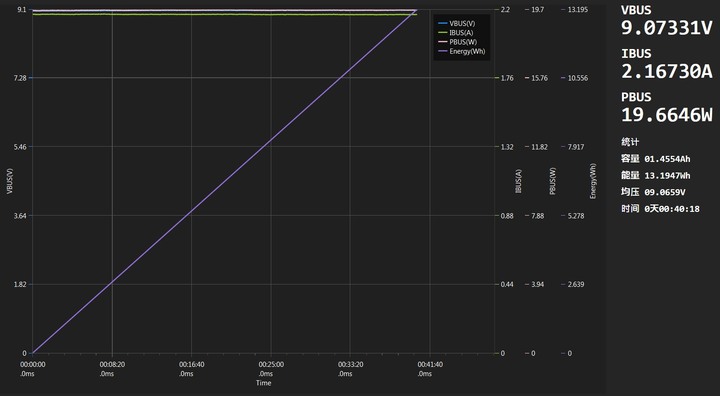Click the 2.2 current axis maximum
720x396 pixels.
505,9
